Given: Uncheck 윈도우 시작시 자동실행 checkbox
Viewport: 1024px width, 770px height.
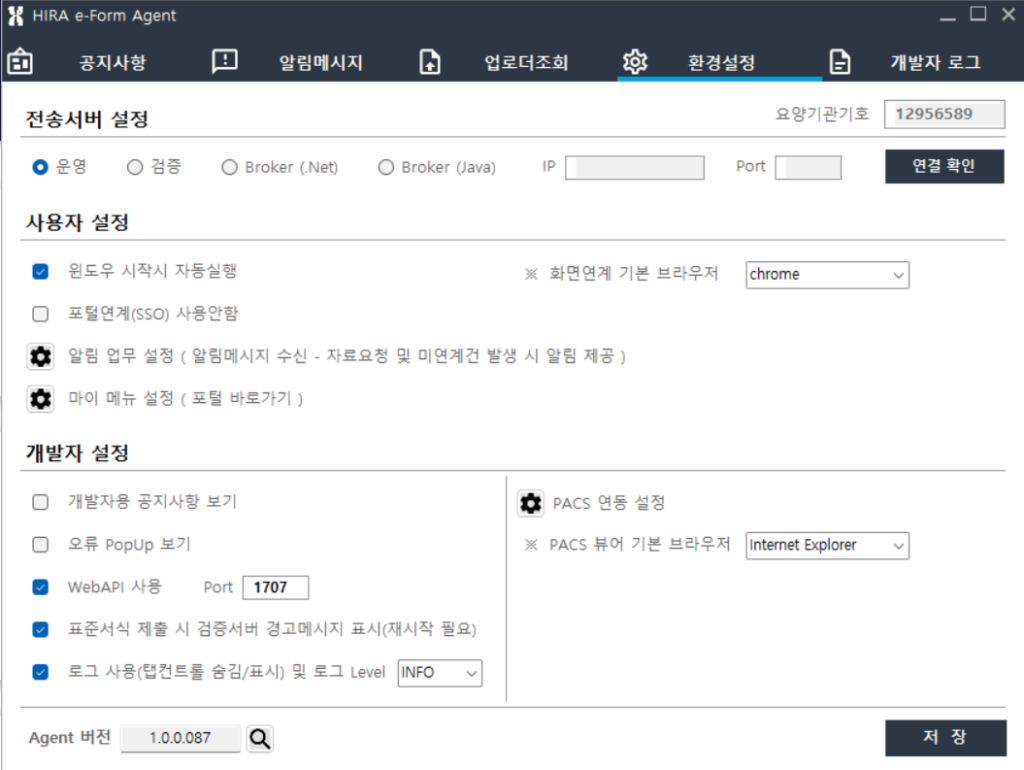Looking at the screenshot, I should pyautogui.click(x=41, y=271).
